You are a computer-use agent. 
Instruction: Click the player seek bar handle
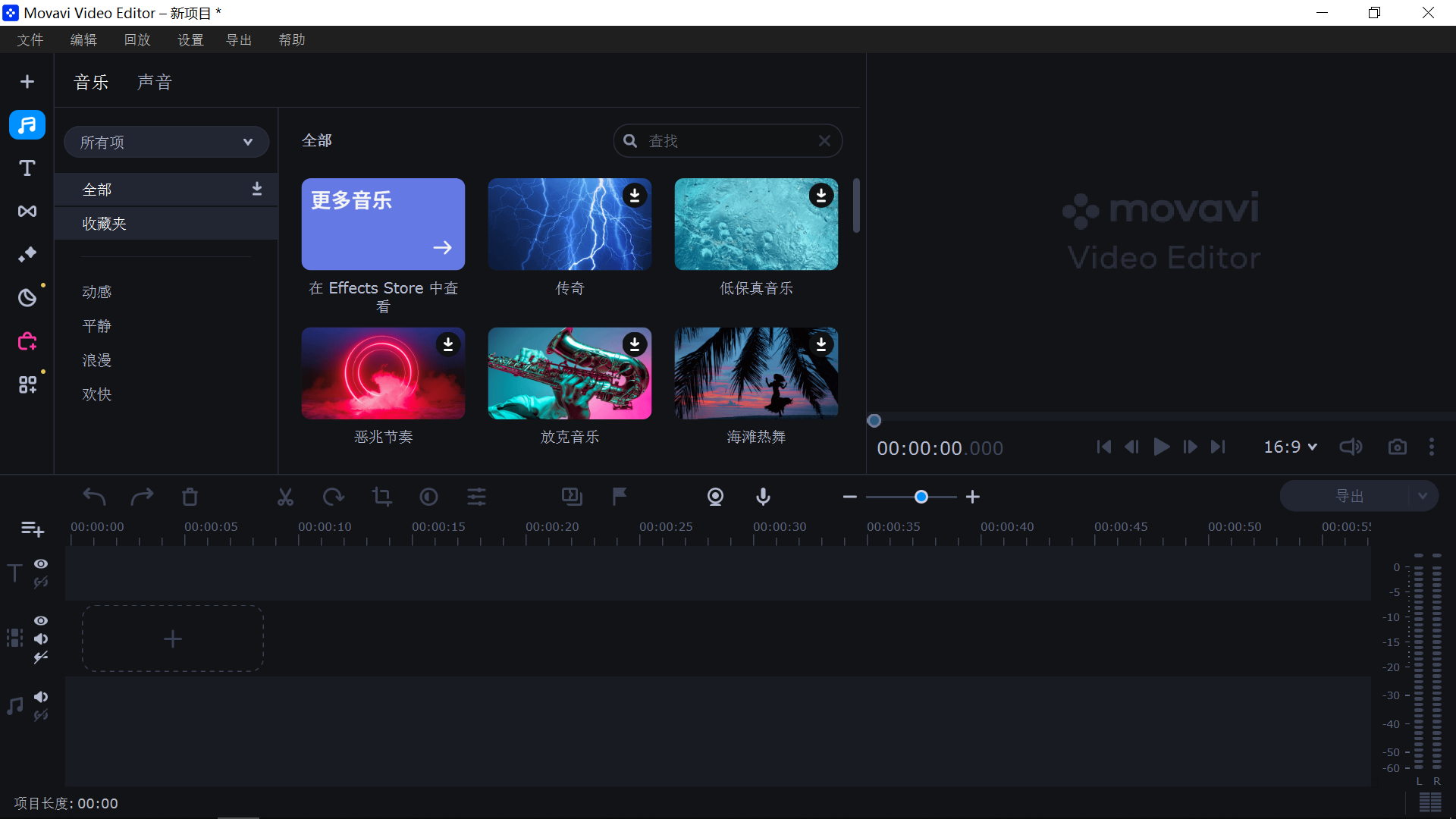874,421
